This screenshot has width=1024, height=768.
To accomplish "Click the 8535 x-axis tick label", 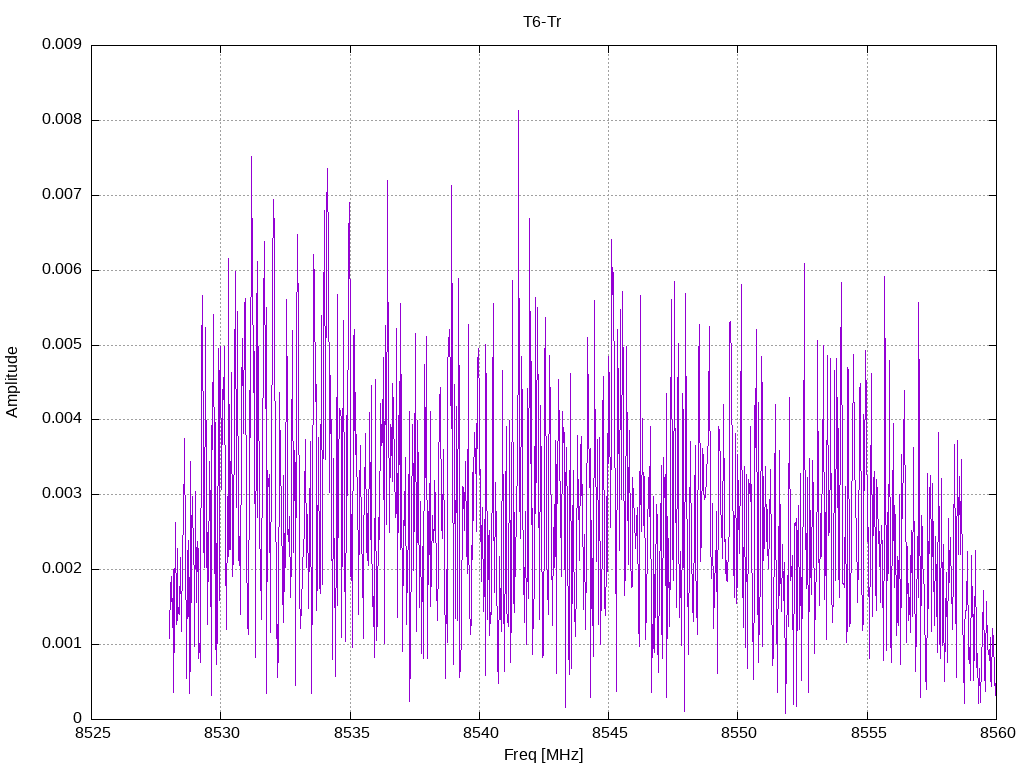I will pos(351,733).
